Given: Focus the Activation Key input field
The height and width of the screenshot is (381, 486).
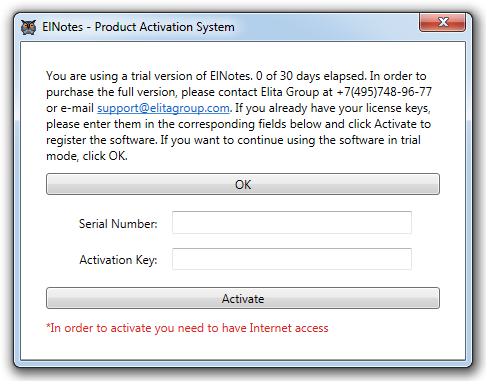Looking at the screenshot, I should 292,259.
